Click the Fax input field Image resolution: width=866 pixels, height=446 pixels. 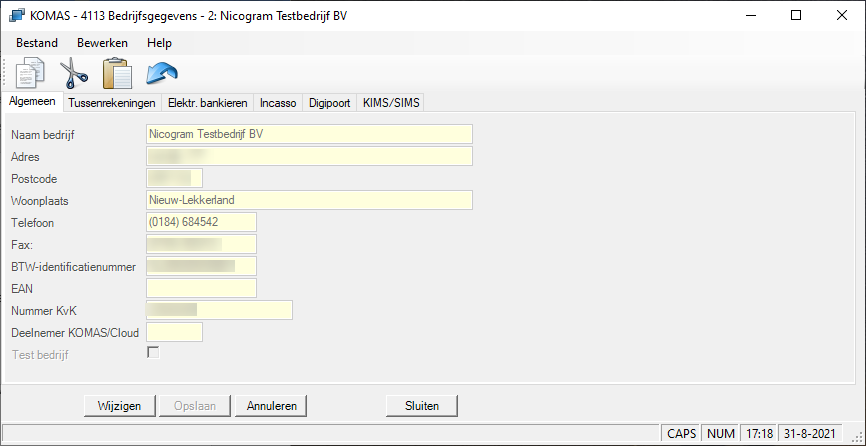click(202, 245)
